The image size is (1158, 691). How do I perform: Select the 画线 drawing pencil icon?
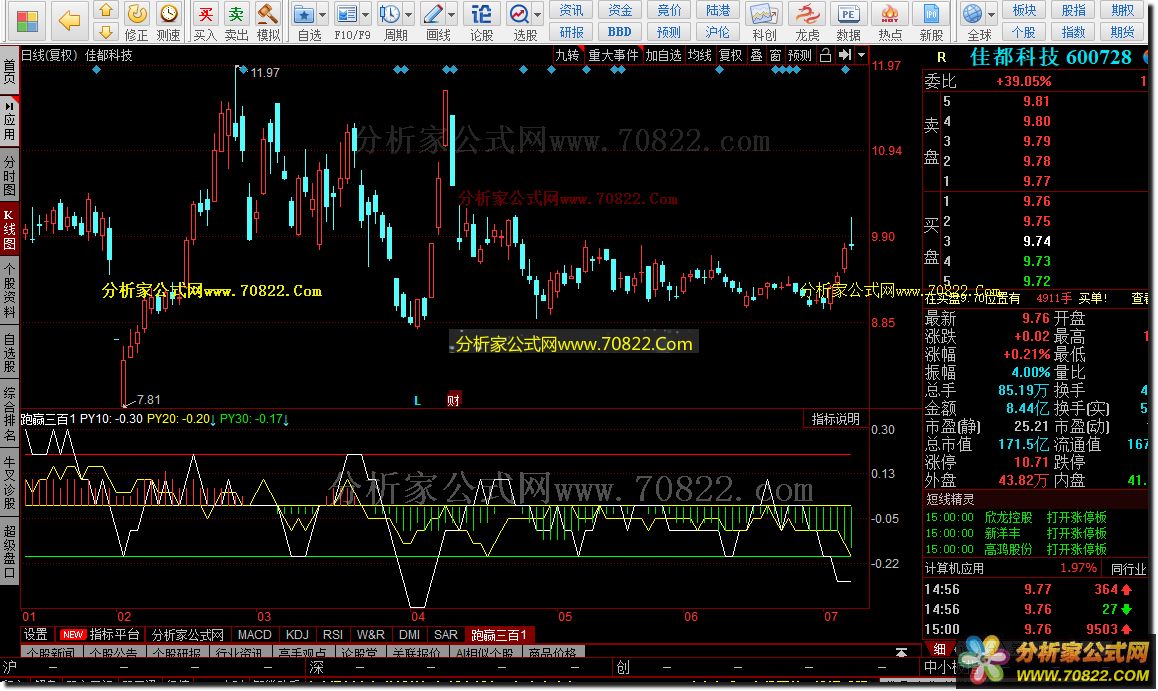[434, 13]
